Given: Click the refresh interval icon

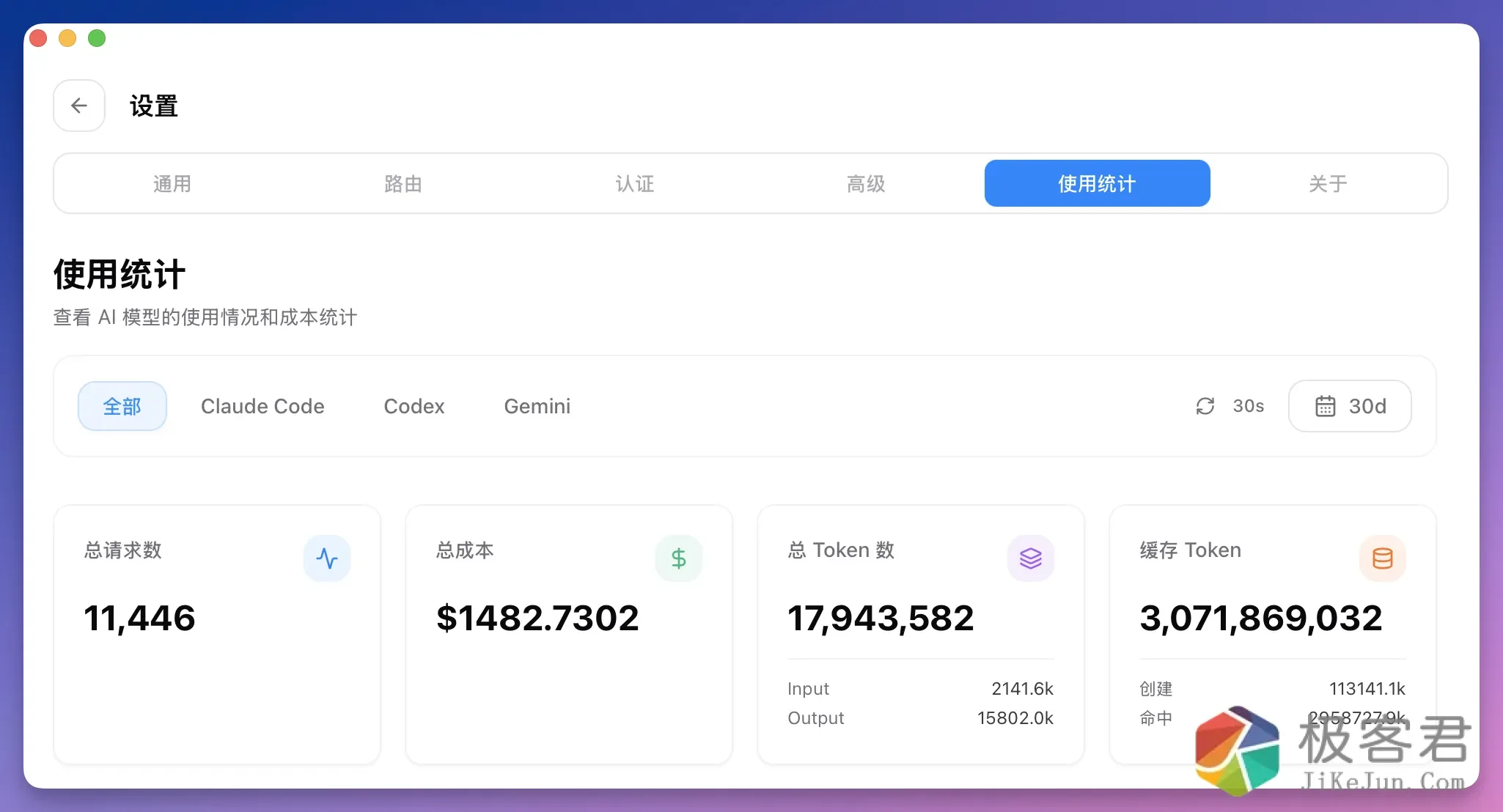Looking at the screenshot, I should click(x=1205, y=406).
